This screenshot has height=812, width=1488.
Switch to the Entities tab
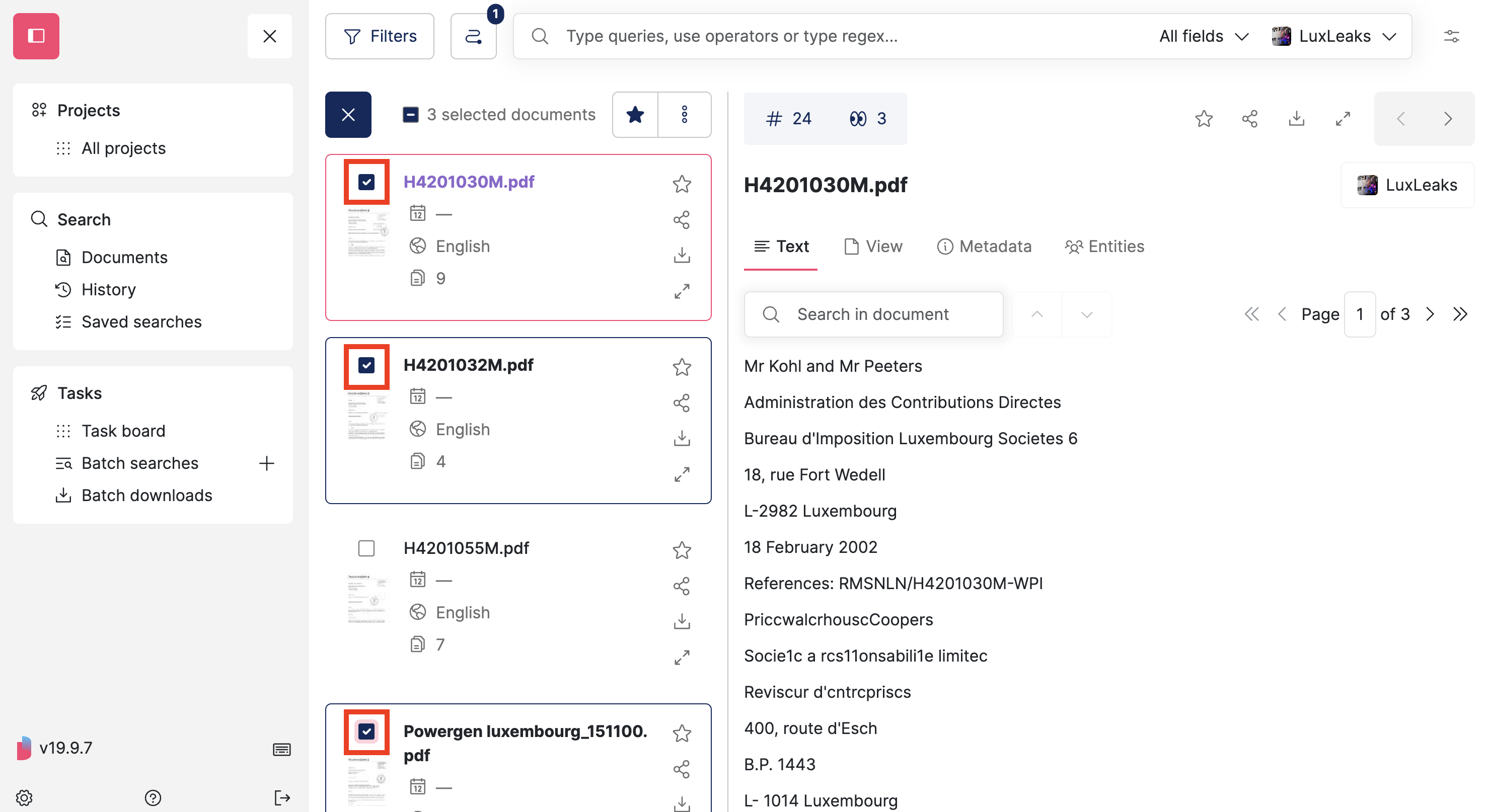coord(1104,247)
